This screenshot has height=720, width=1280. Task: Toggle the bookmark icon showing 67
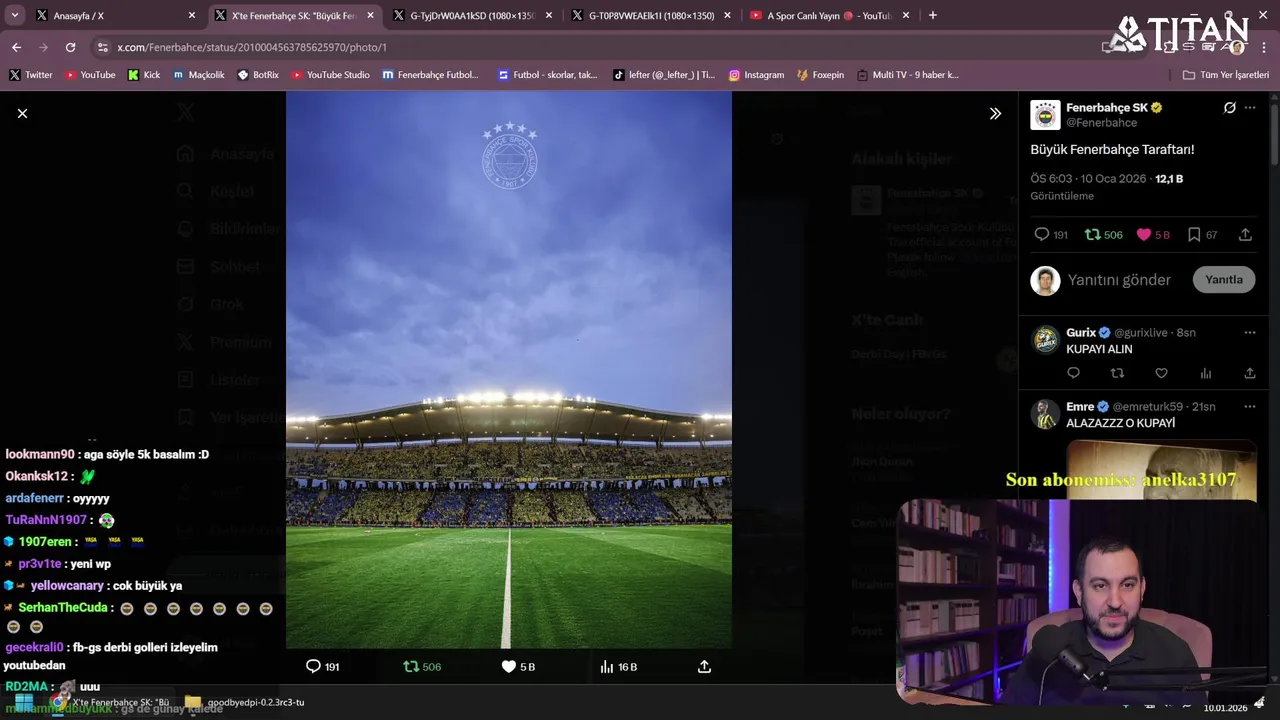1194,235
